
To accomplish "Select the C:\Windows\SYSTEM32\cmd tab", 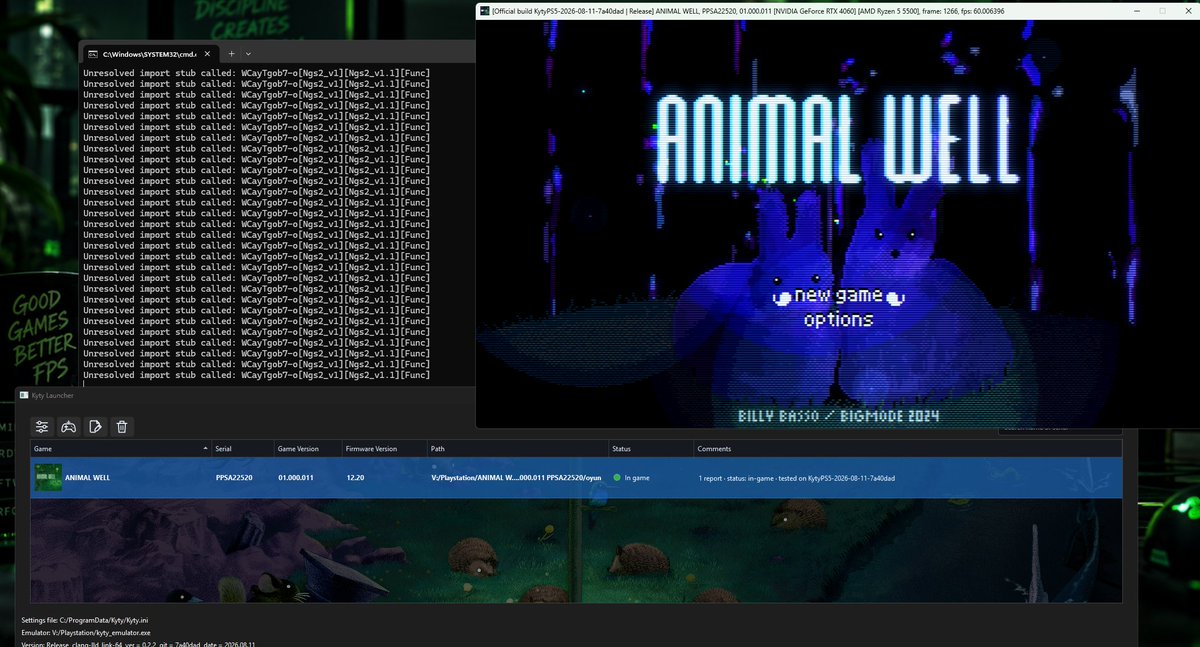I will click(150, 53).
